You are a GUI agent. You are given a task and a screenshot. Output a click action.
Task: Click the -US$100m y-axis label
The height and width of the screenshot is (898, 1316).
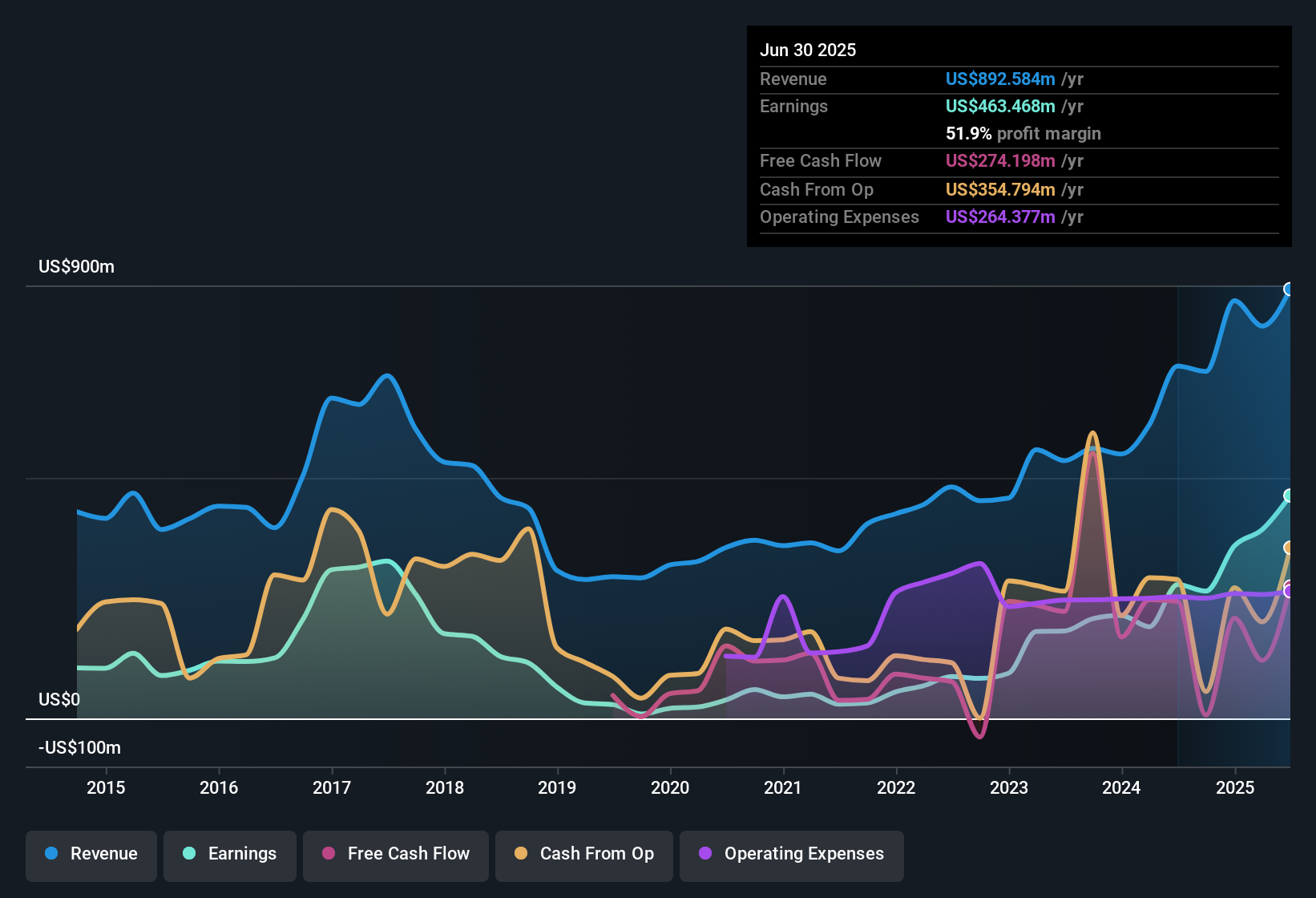click(x=80, y=747)
